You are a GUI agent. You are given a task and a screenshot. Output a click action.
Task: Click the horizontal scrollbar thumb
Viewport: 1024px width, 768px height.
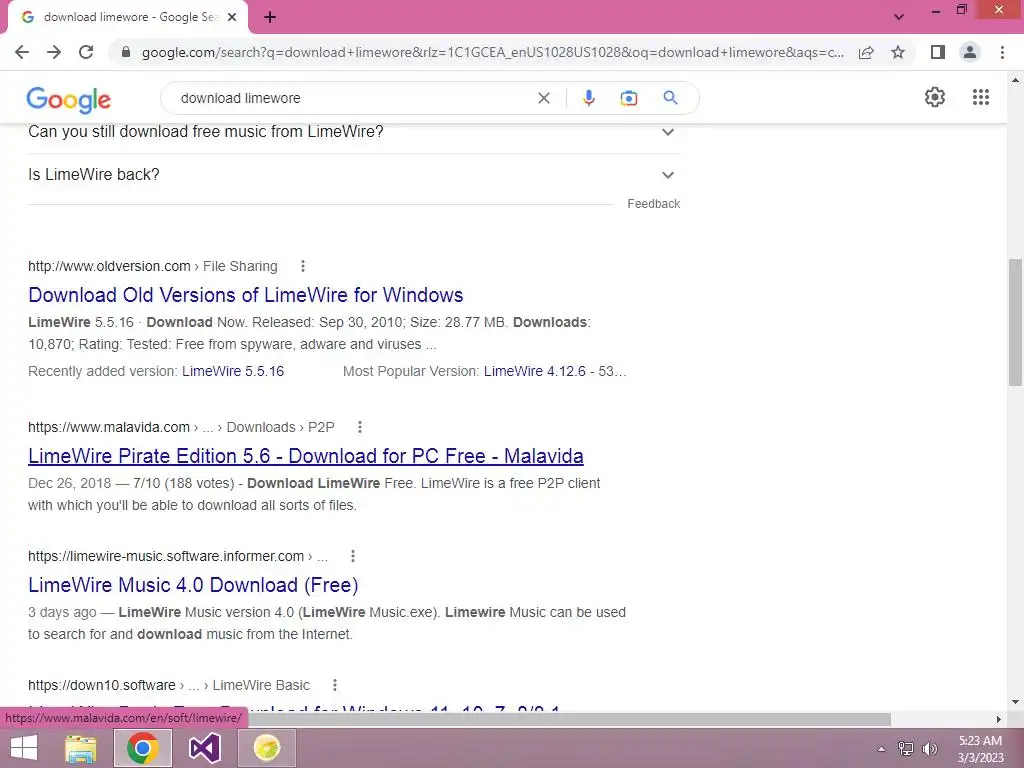[x=568, y=719]
